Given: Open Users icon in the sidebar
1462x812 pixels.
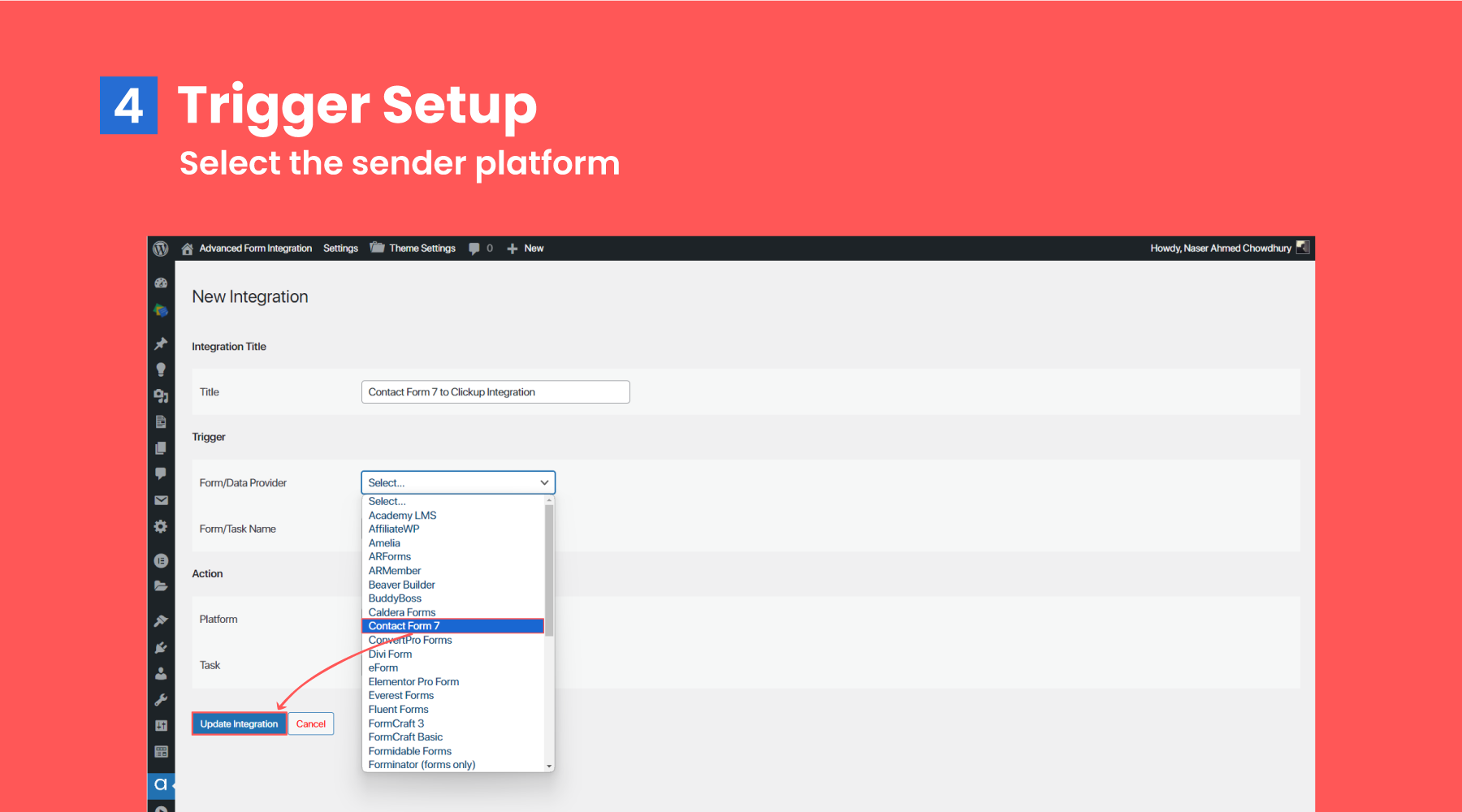Looking at the screenshot, I should point(161,673).
